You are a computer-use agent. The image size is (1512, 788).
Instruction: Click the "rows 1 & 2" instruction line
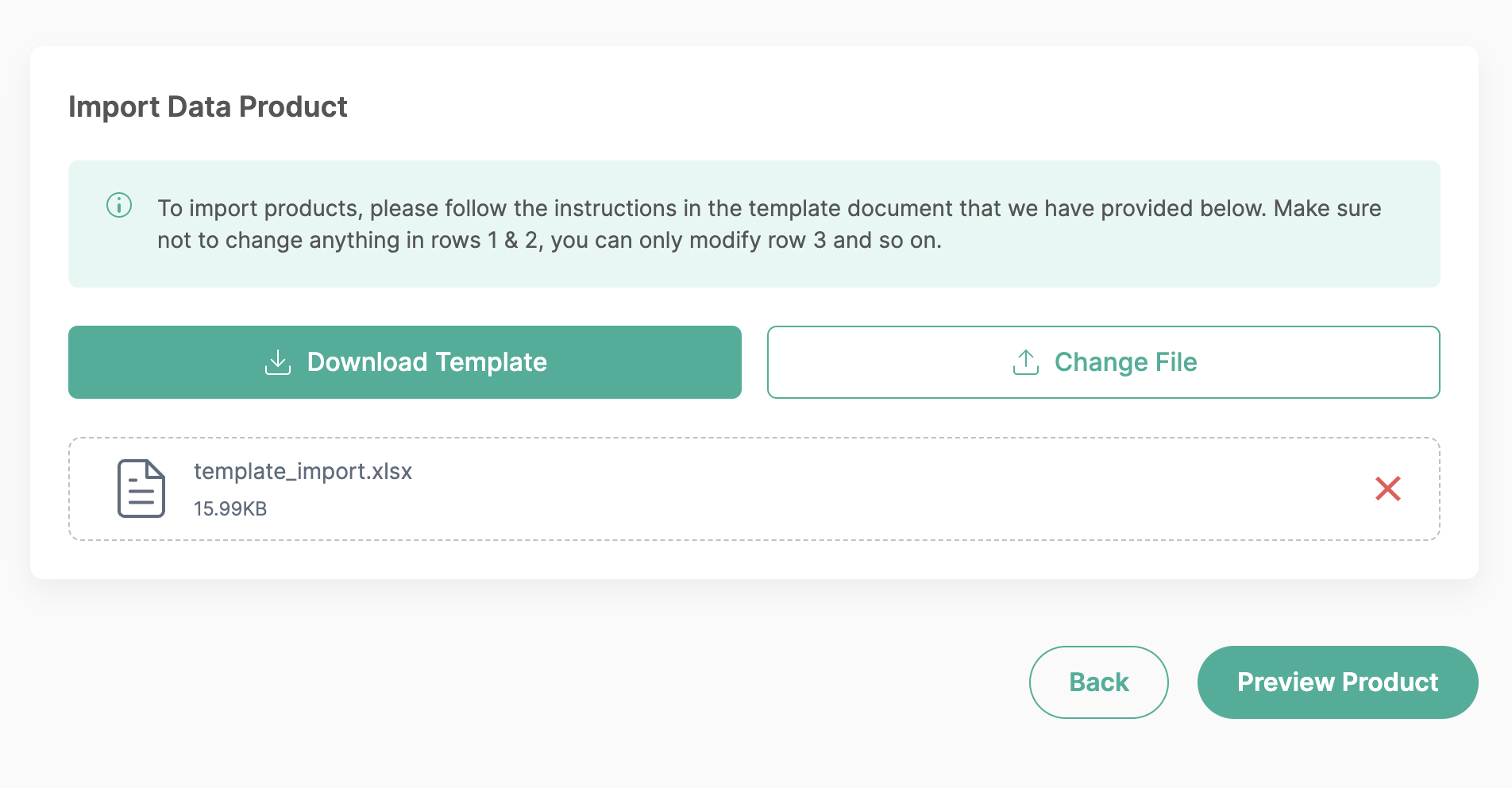[549, 240]
